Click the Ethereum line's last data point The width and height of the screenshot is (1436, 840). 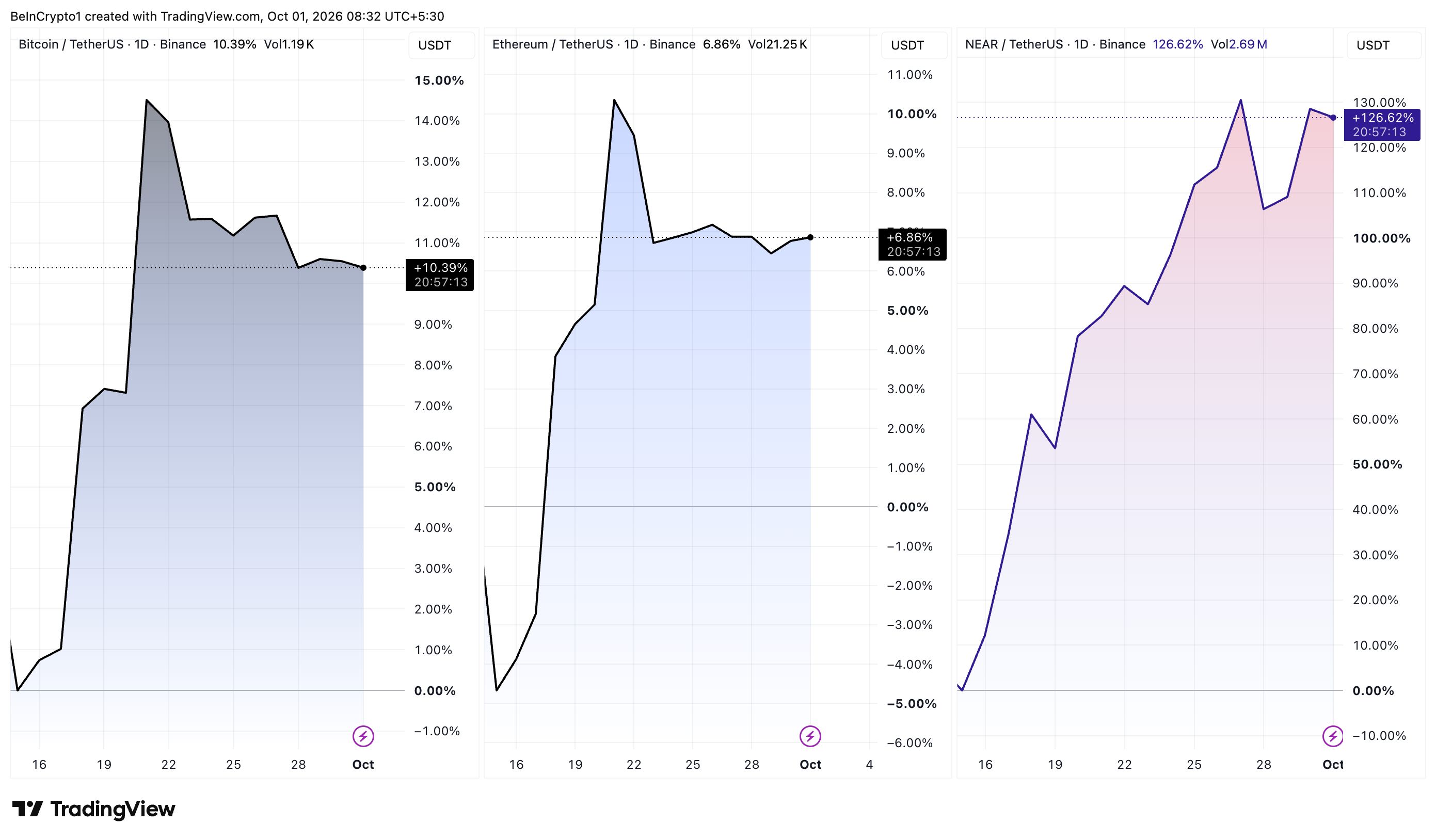pyautogui.click(x=810, y=237)
